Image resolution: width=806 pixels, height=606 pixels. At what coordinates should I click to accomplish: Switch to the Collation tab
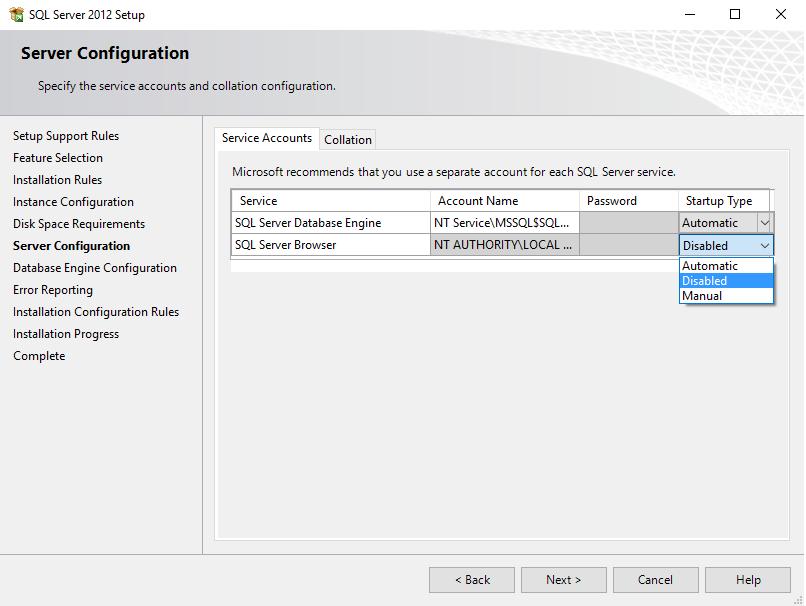point(347,140)
